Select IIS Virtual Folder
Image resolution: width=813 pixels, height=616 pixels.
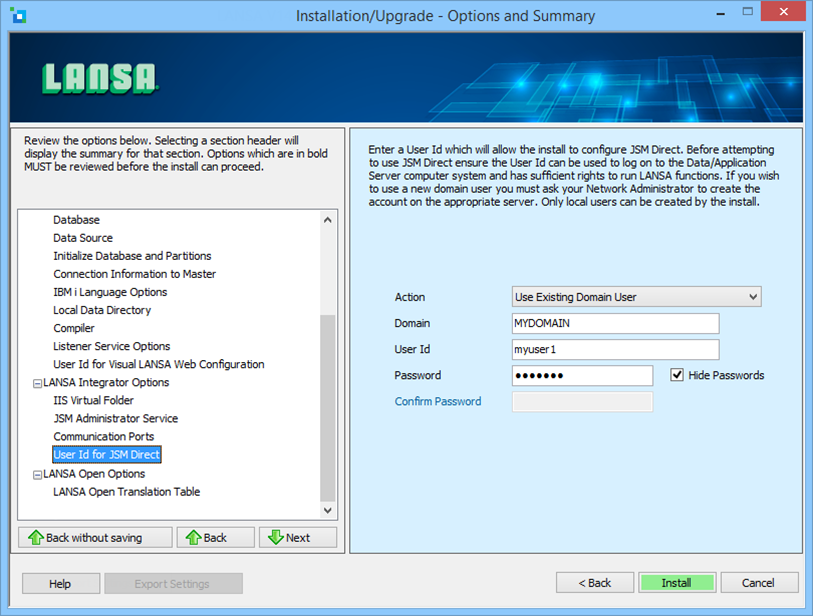(93, 400)
